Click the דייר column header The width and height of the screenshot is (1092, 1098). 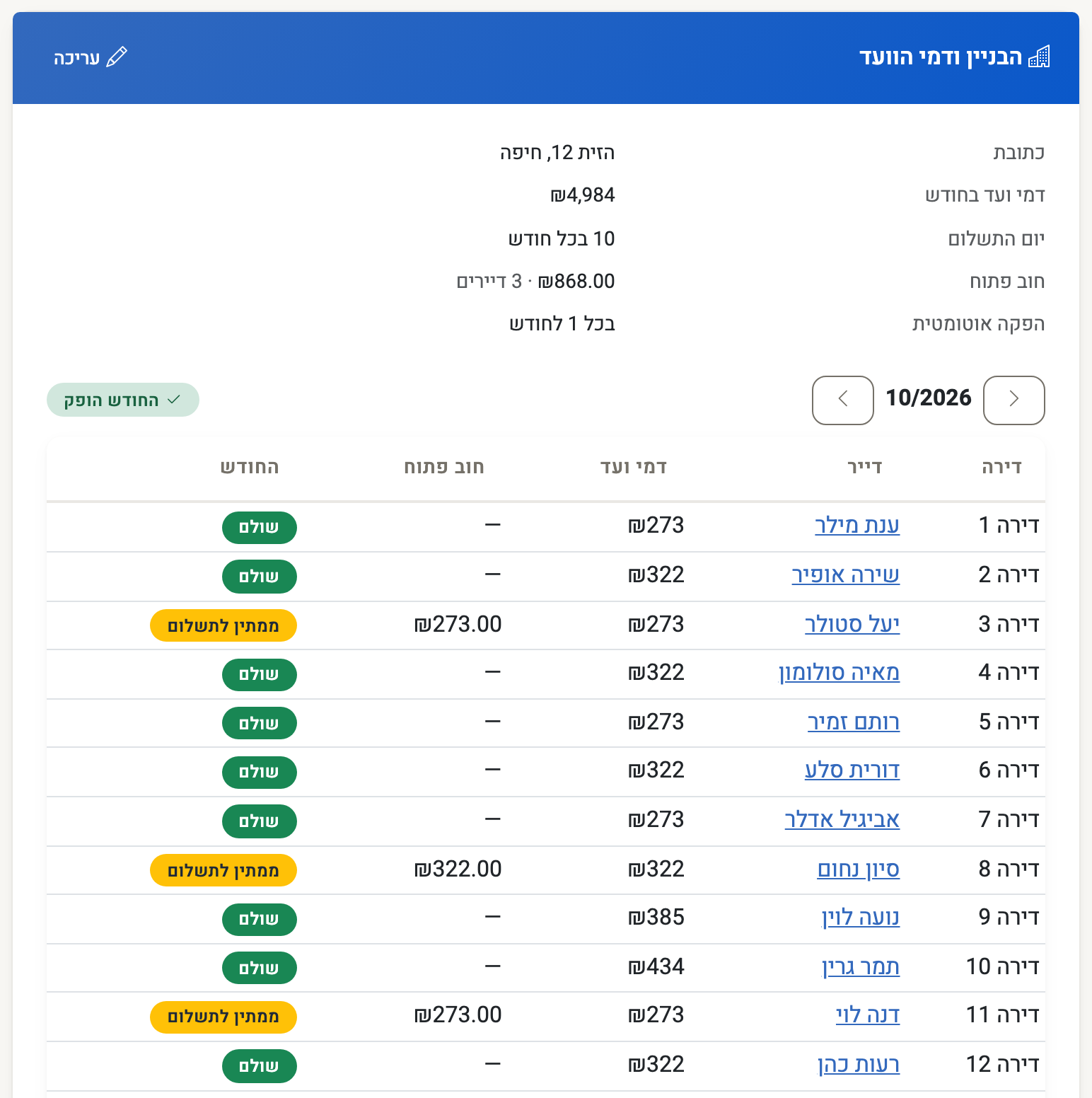pyautogui.click(x=865, y=467)
